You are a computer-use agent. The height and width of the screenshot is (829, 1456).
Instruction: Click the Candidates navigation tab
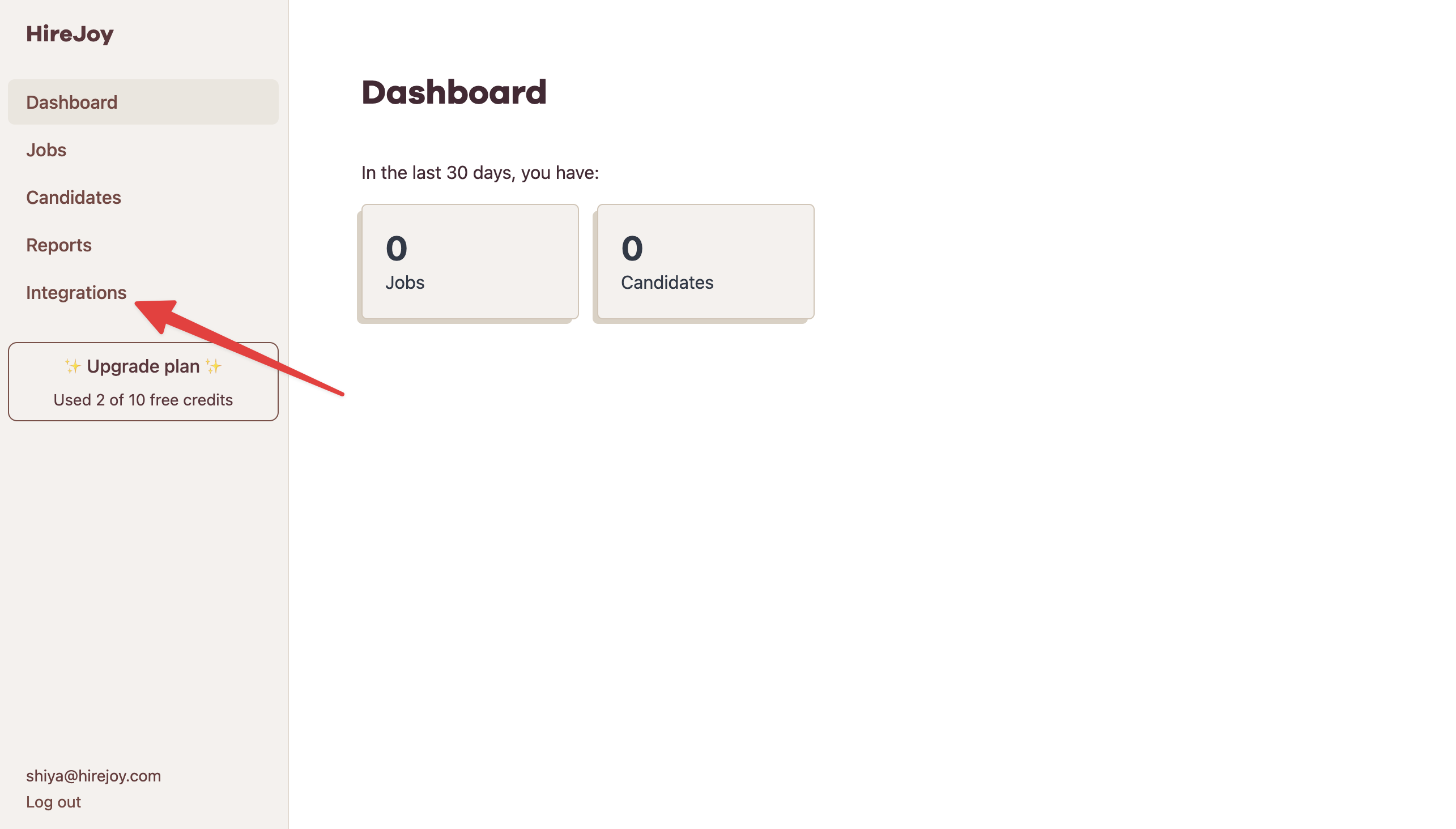click(x=73, y=197)
